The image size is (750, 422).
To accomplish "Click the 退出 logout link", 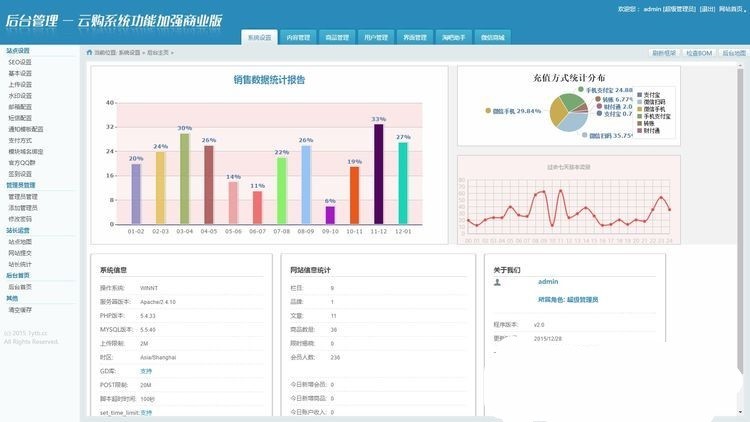I will coord(707,9).
